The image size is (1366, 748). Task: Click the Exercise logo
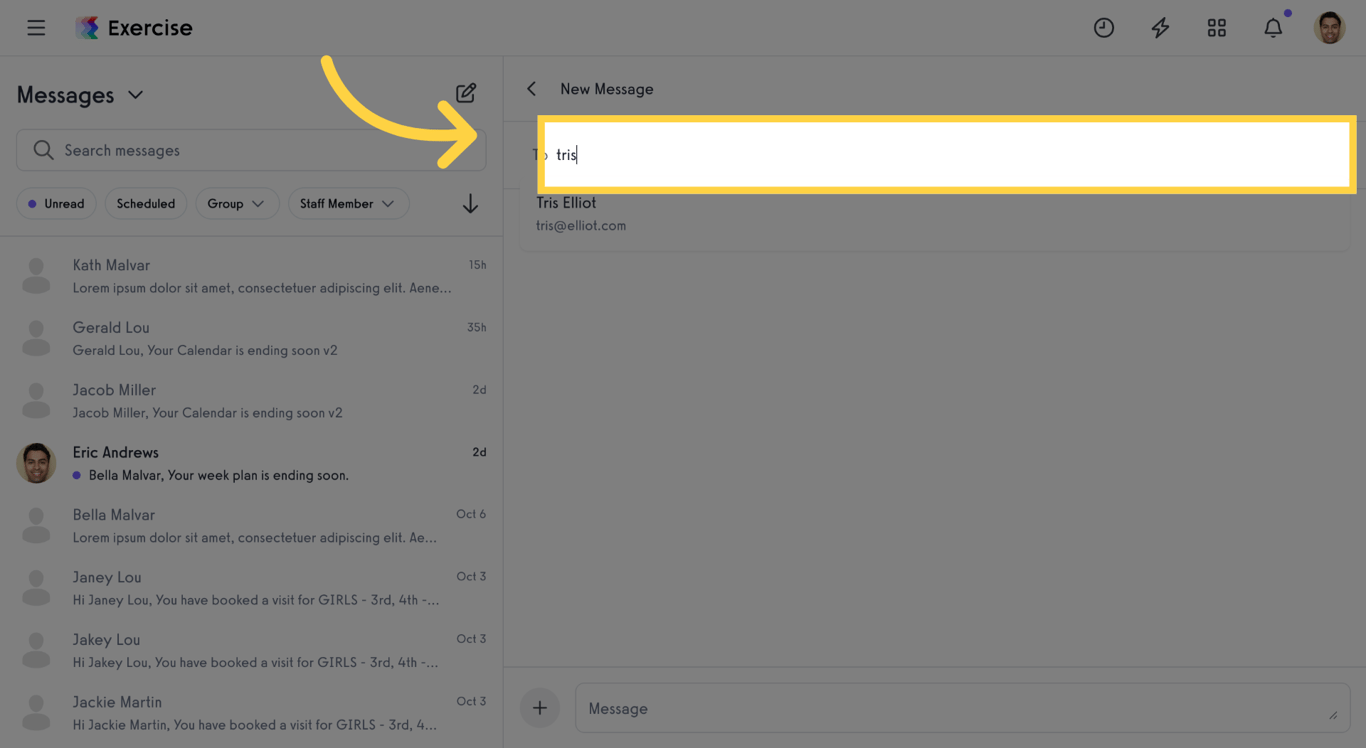(134, 28)
